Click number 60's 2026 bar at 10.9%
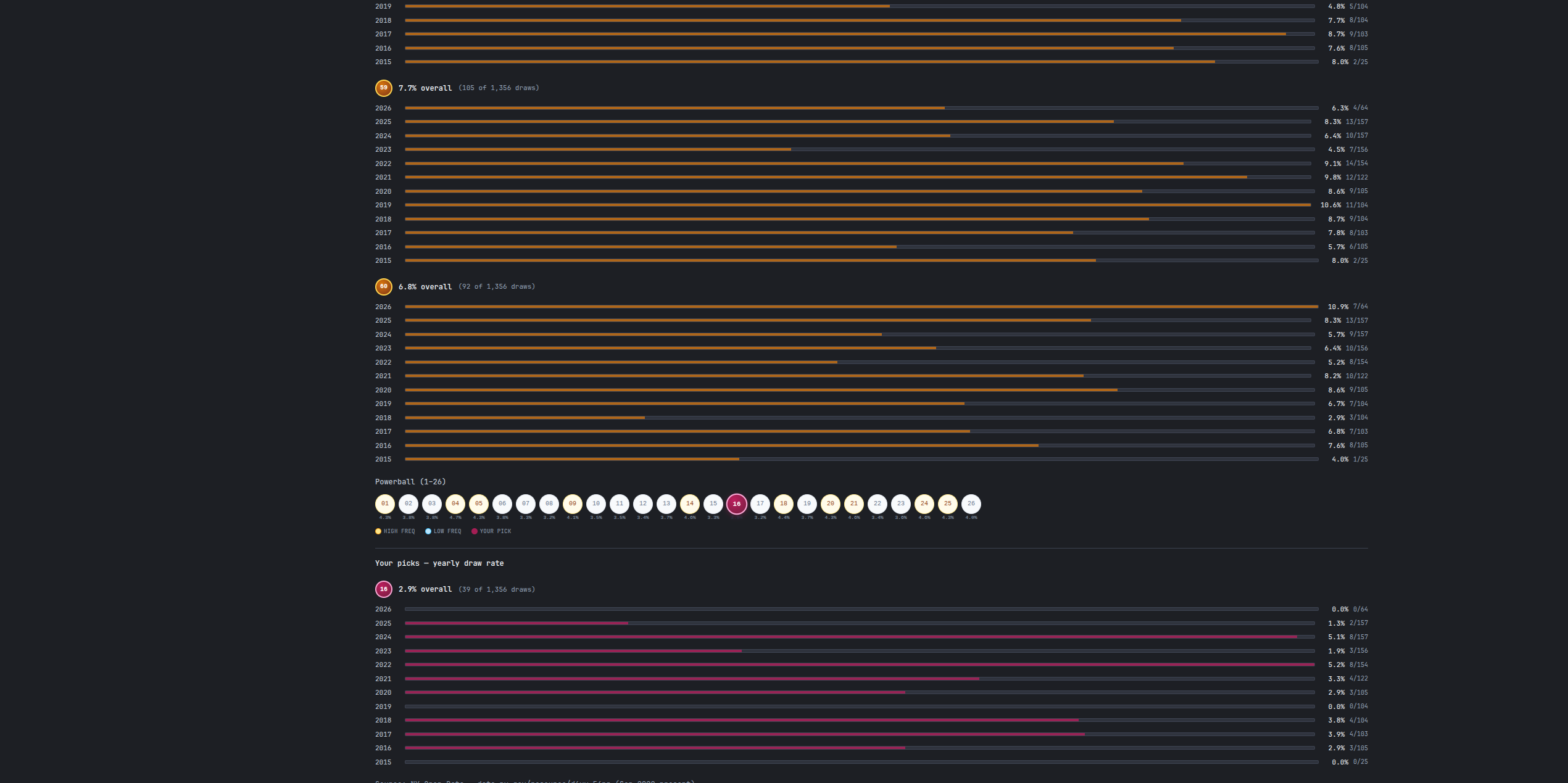 pos(861,307)
